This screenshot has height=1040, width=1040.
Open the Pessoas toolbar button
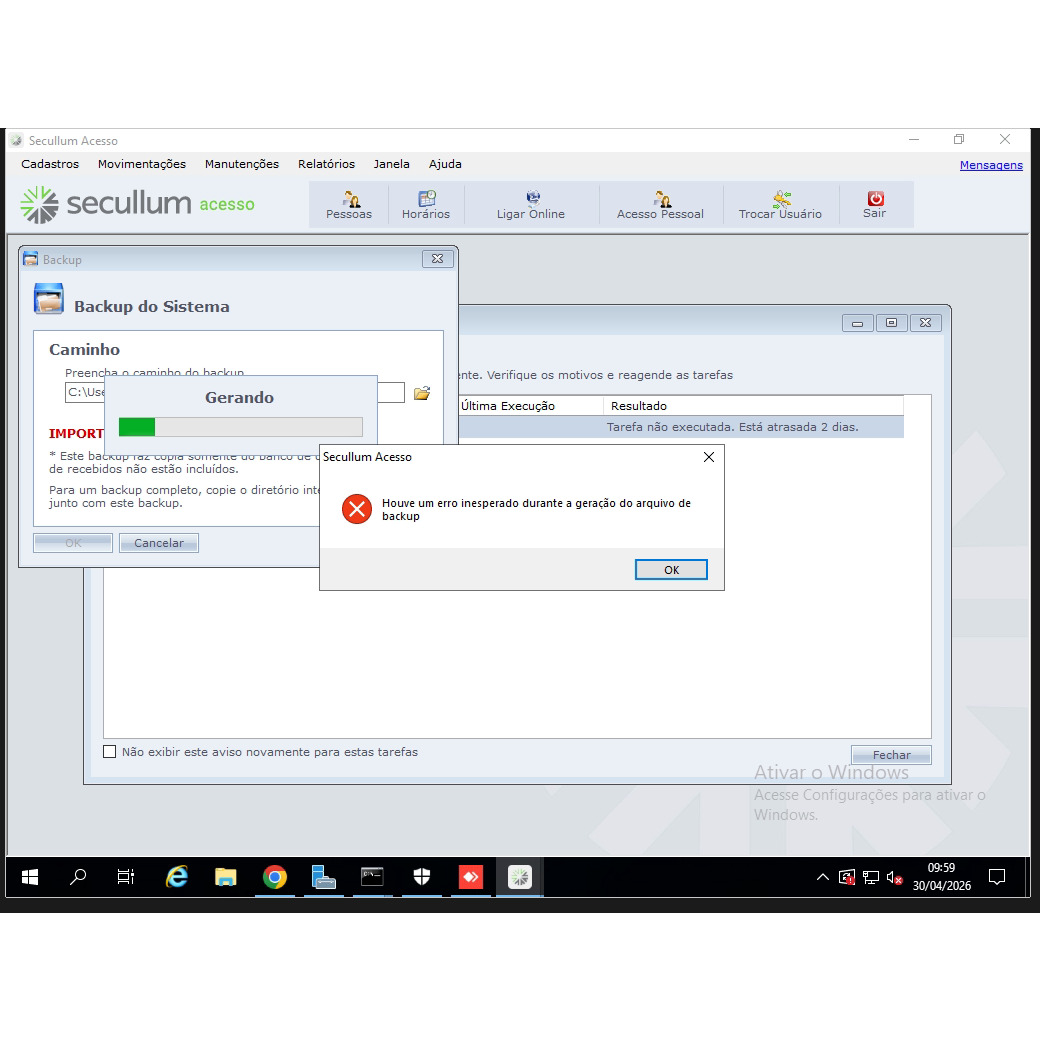pyautogui.click(x=349, y=205)
